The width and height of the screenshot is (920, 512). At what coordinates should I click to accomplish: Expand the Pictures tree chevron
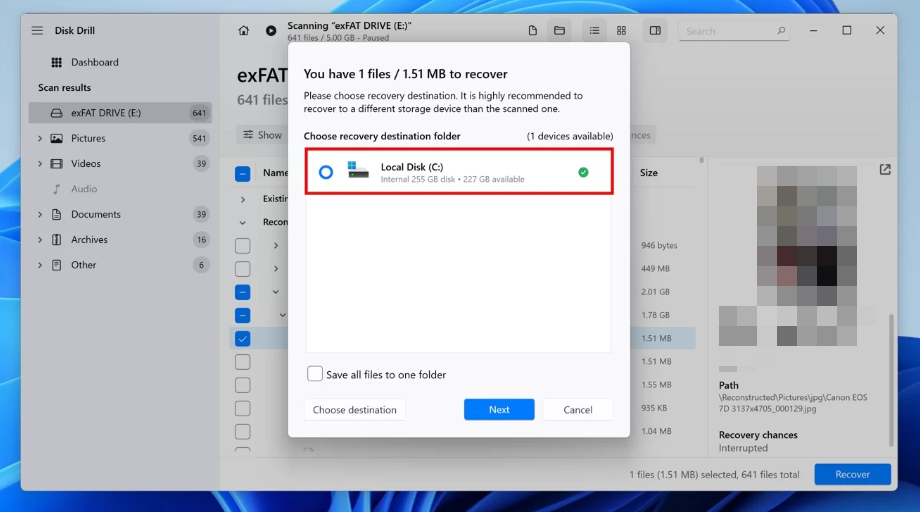[40, 138]
